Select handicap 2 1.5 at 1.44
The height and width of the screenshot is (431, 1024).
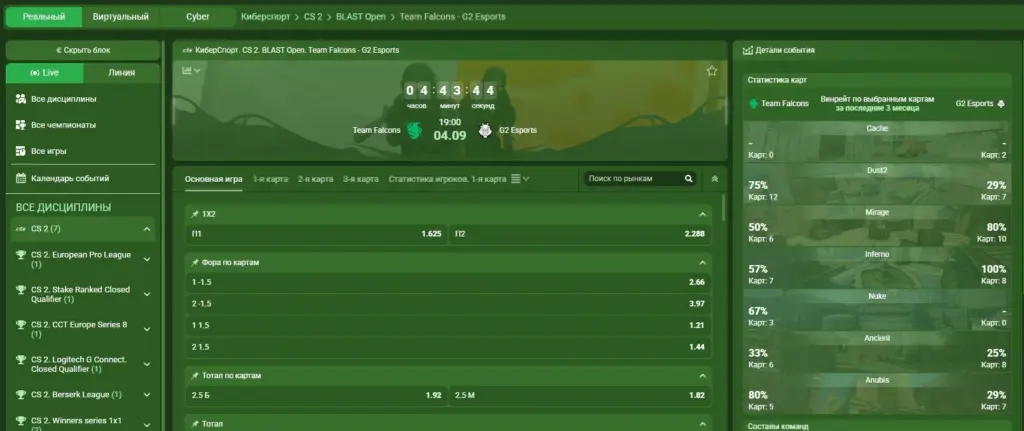coord(449,347)
